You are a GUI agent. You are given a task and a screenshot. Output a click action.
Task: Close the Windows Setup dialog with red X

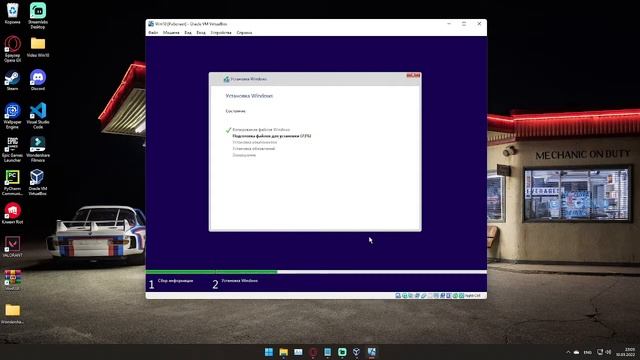click(x=413, y=76)
